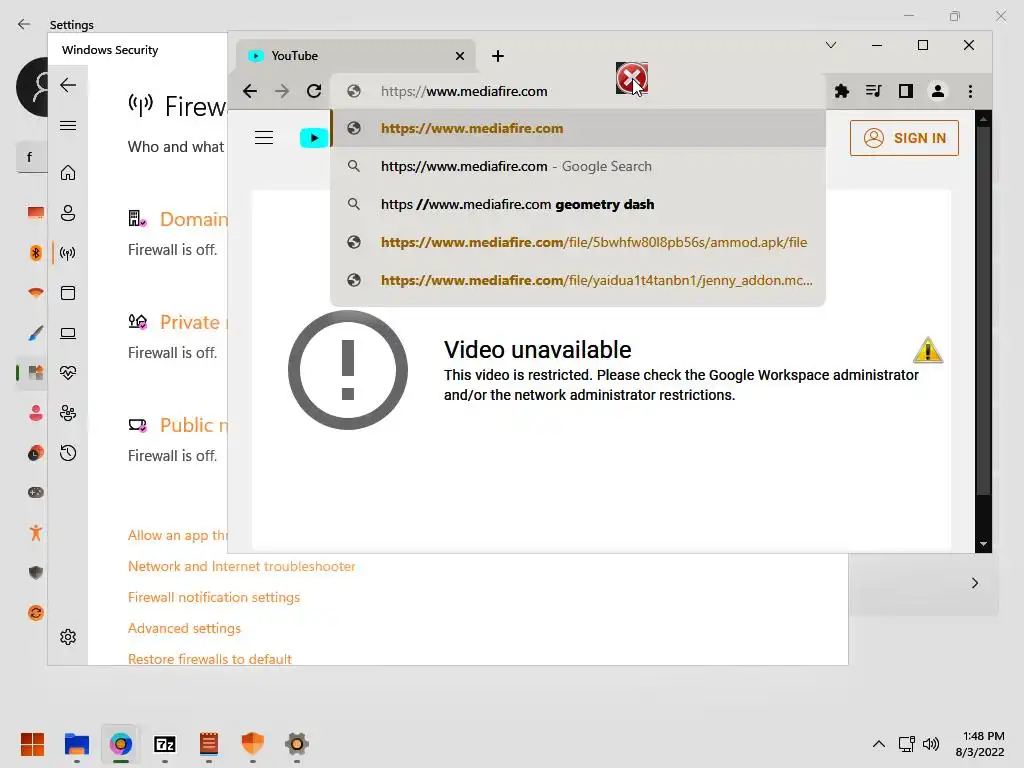
Task: Reload the page with the refresh icon
Action: 314,91
